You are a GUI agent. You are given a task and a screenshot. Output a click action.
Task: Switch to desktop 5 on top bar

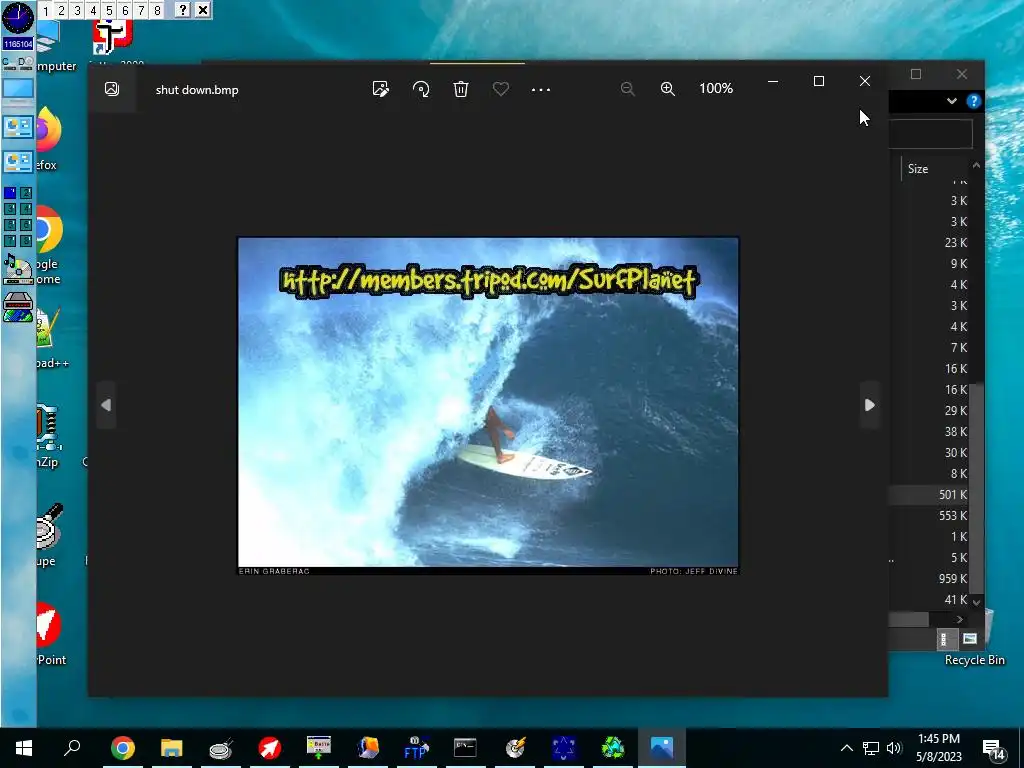coord(109,10)
